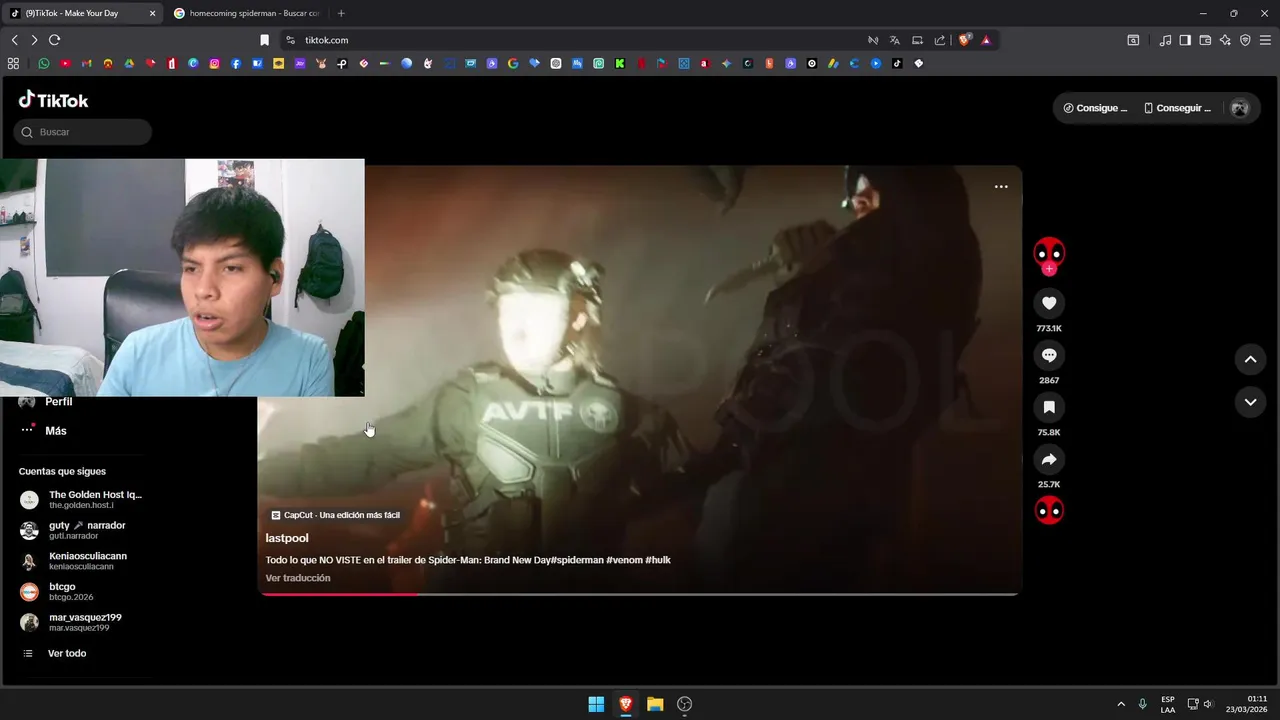Click the OBS Studio taskbar icon
The height and width of the screenshot is (720, 1280).
[x=685, y=704]
